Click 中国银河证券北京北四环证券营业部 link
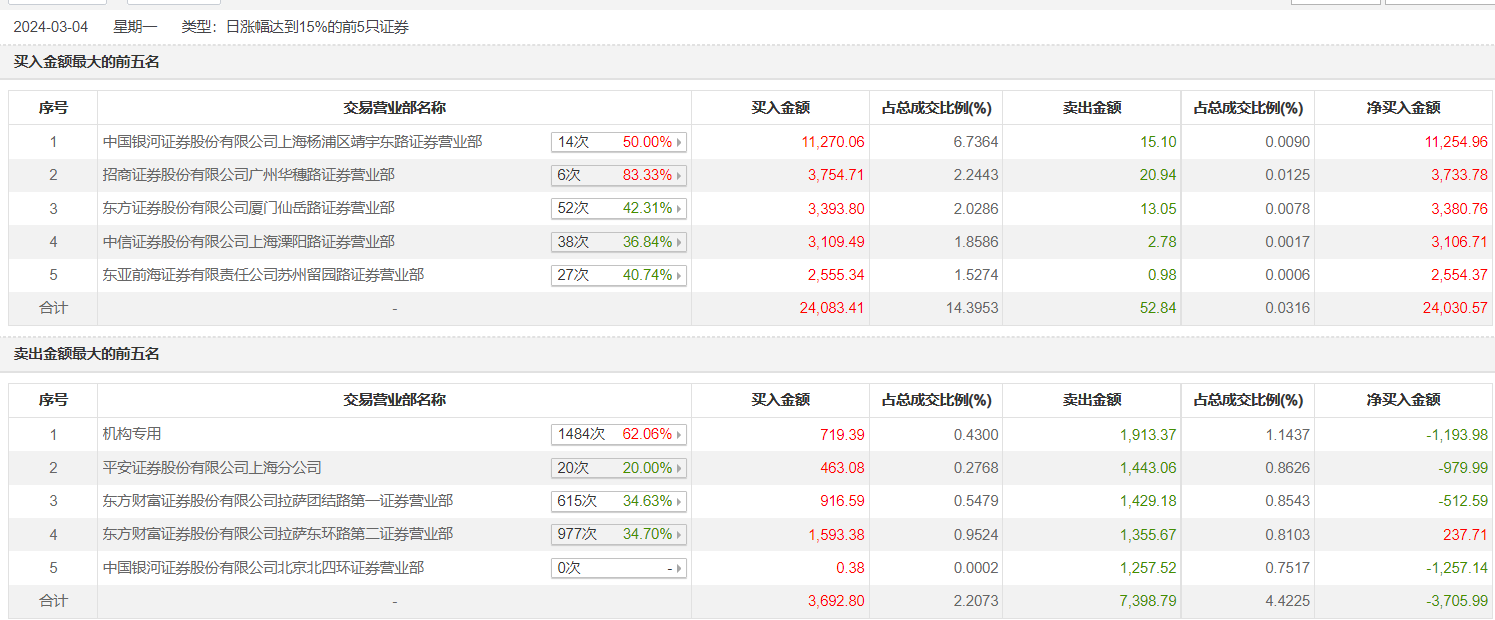 pos(263,567)
